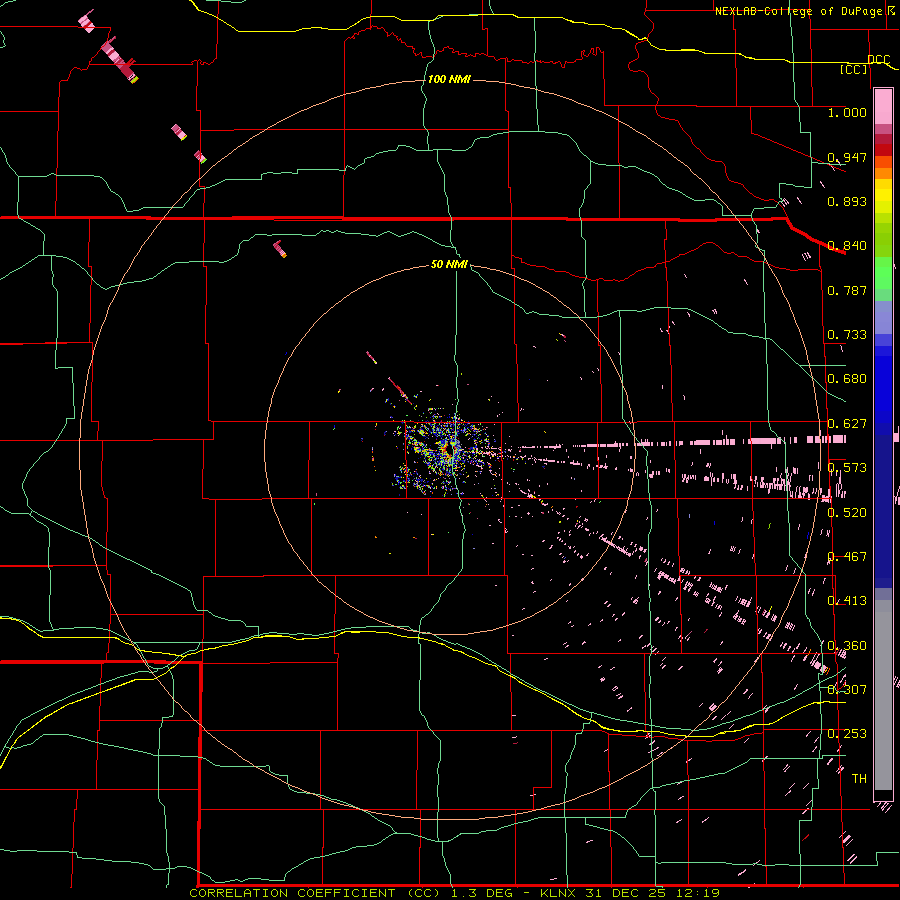Select the 0.840 scale value
Image resolution: width=900 pixels, height=900 pixels.
pos(847,246)
